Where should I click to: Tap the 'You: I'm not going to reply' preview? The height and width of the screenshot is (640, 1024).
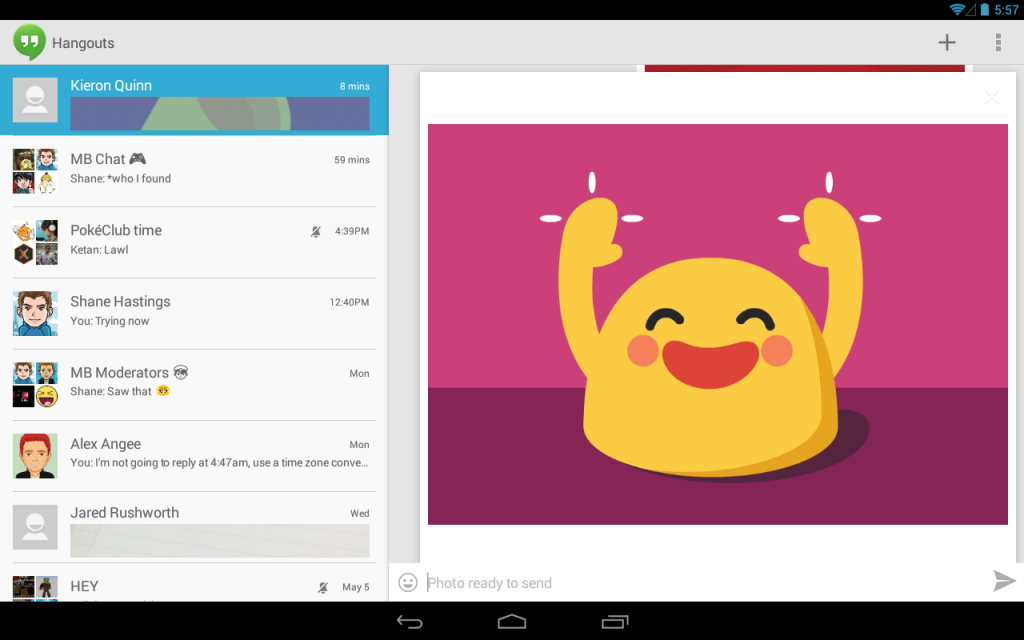point(219,462)
